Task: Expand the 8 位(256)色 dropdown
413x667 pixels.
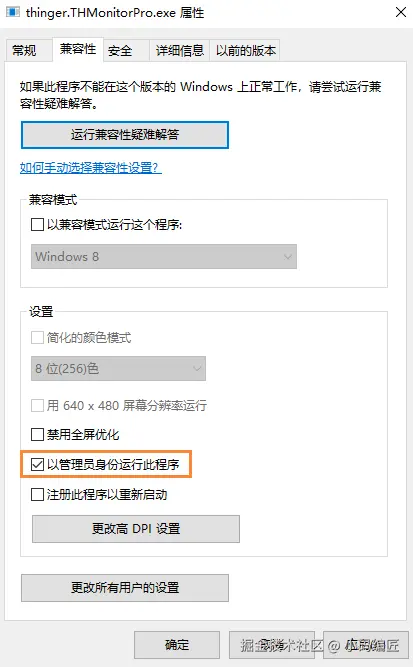Action: coord(118,368)
